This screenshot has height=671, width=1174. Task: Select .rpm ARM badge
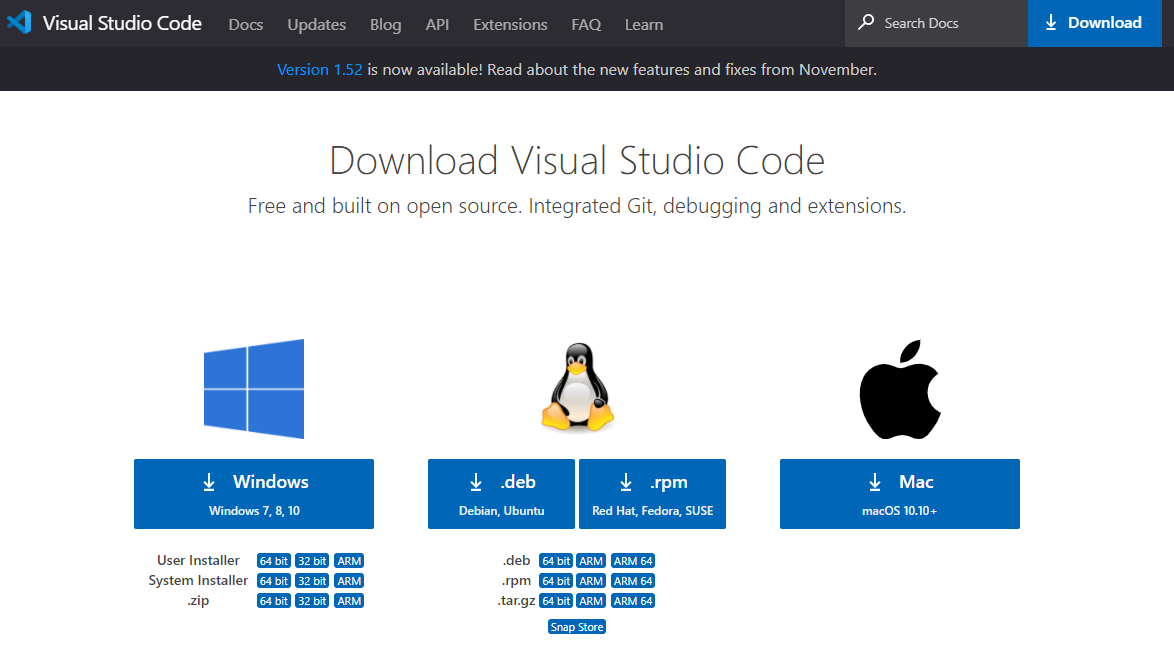pyautogui.click(x=591, y=581)
